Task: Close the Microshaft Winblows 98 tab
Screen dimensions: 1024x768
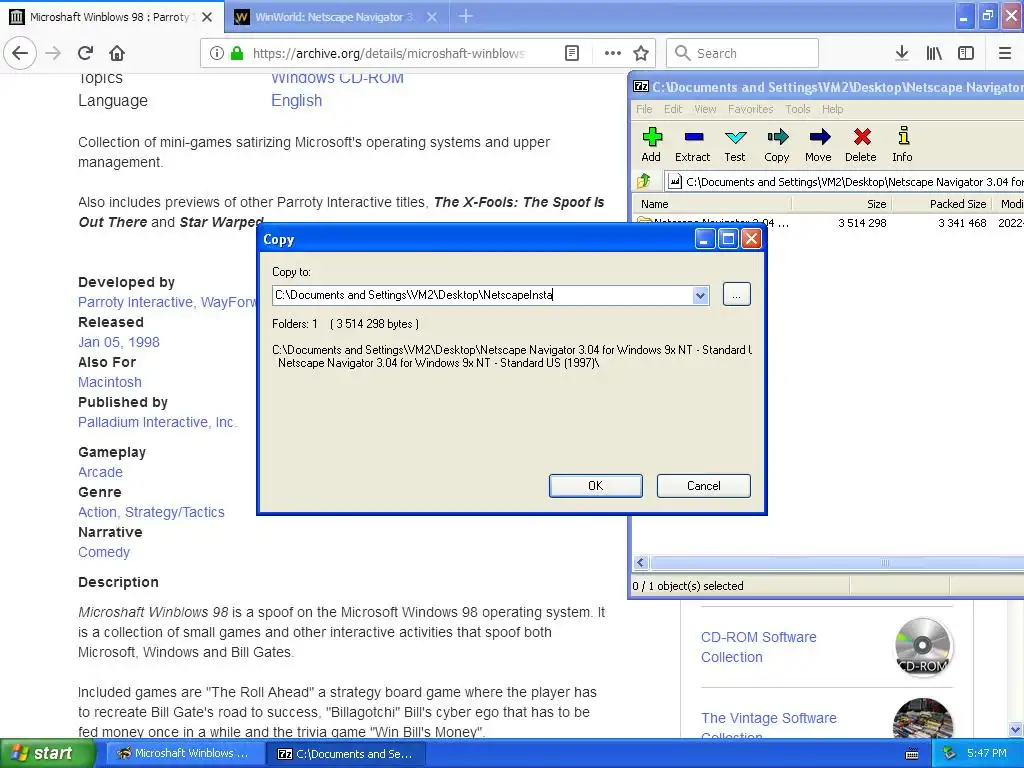Action: 207,17
